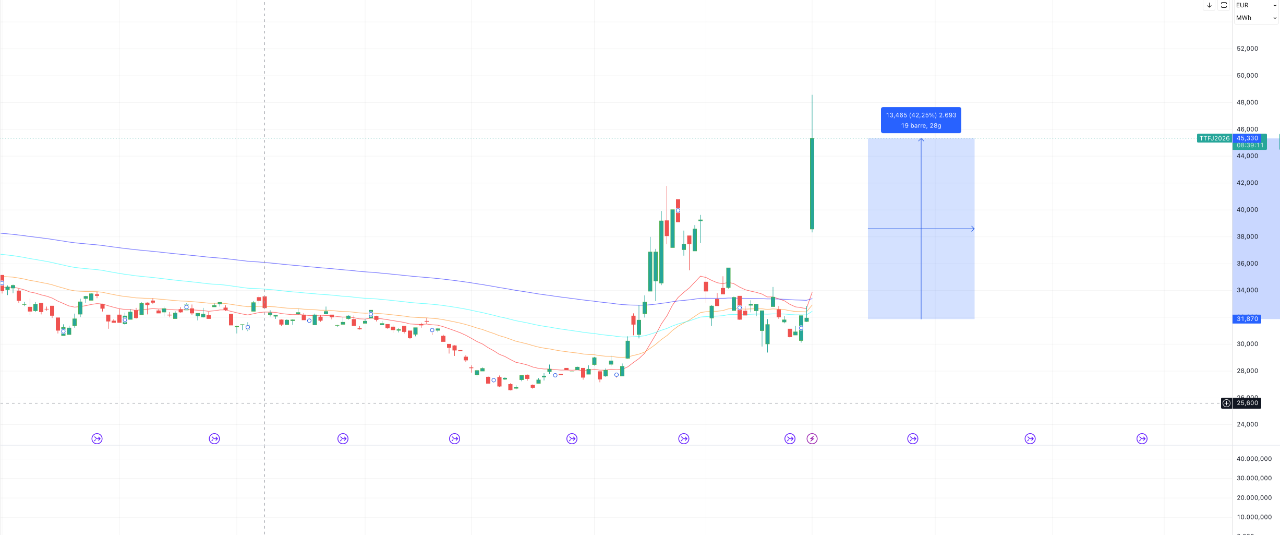
Task: Click the 40,000 label on the price scale
Action: coord(1247,210)
